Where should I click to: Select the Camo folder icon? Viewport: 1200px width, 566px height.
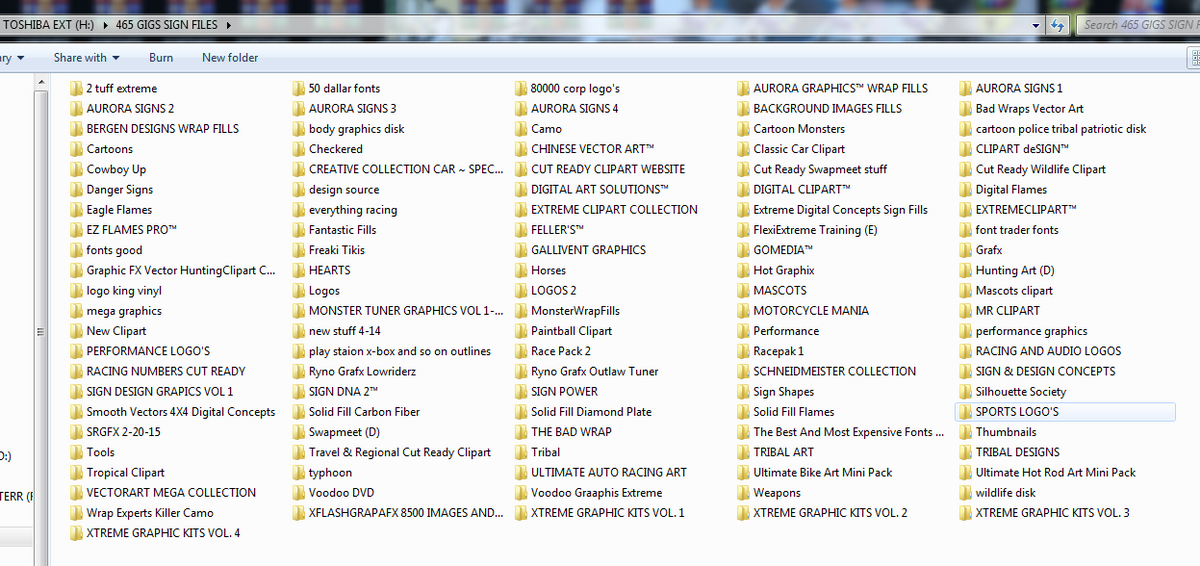[521, 129]
